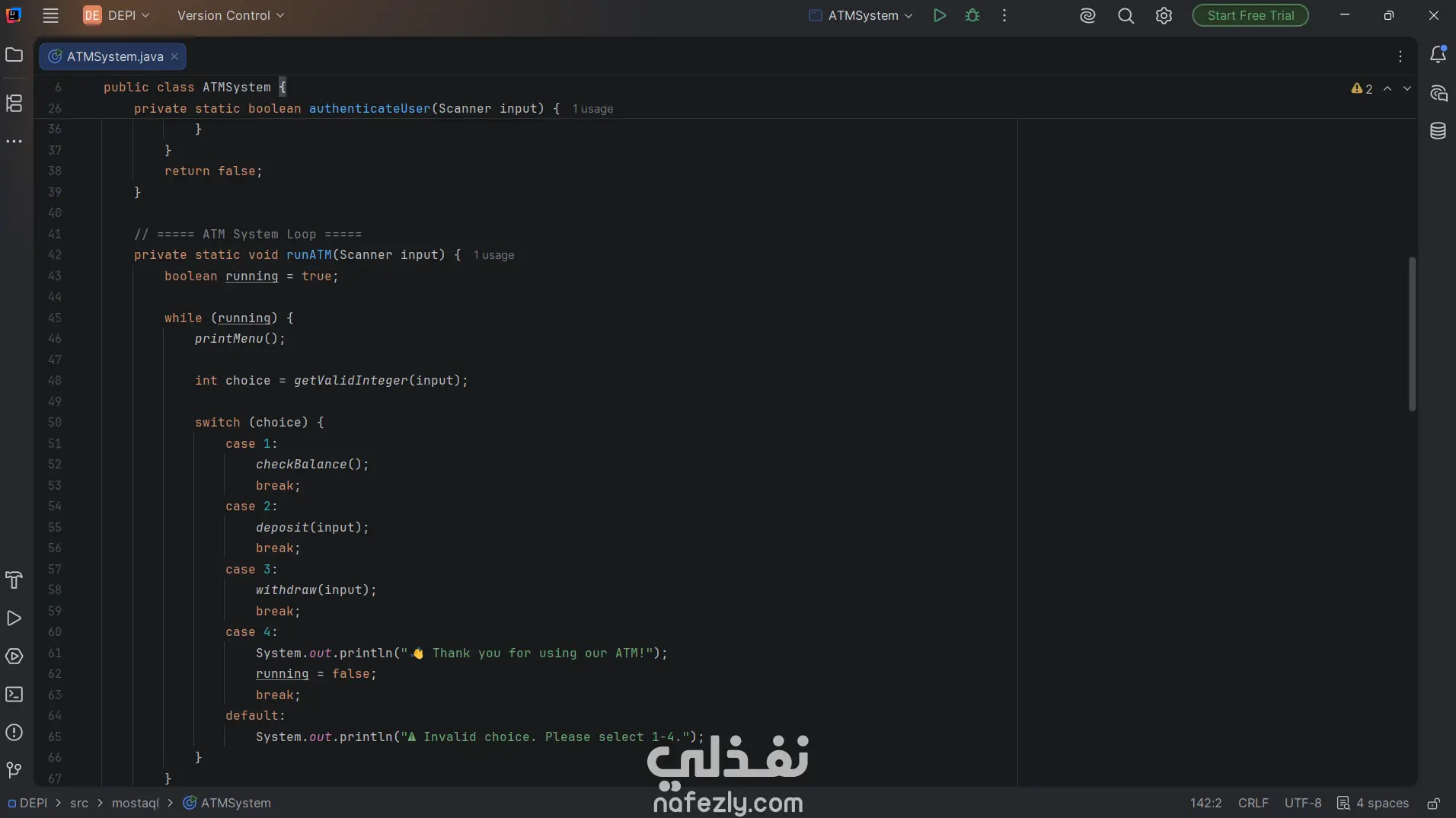Click DEPI breadcrumb in navigation bar
Image resolution: width=1456 pixels, height=818 pixels.
click(27, 804)
